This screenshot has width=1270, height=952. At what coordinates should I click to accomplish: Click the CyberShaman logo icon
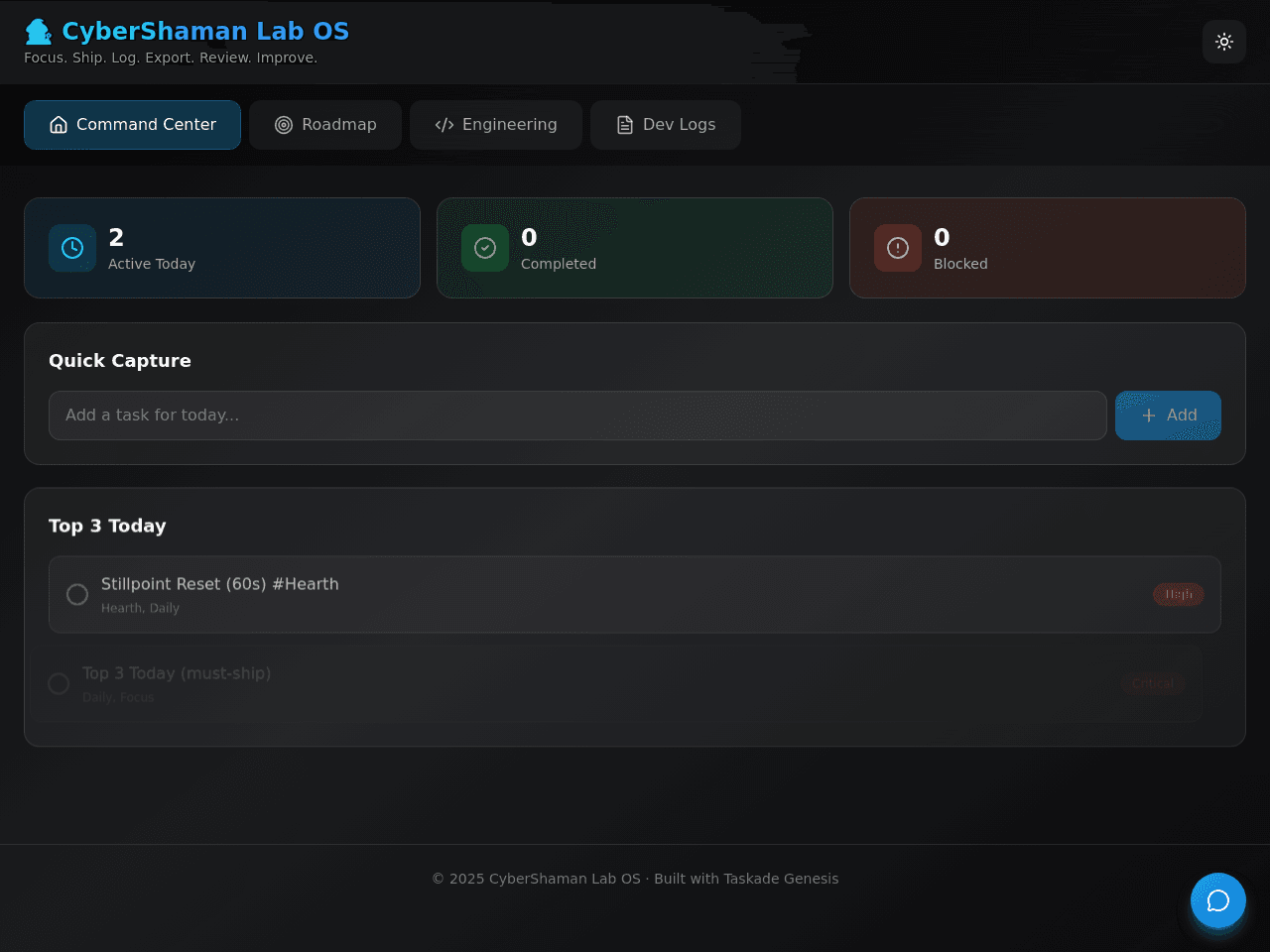coord(38,32)
